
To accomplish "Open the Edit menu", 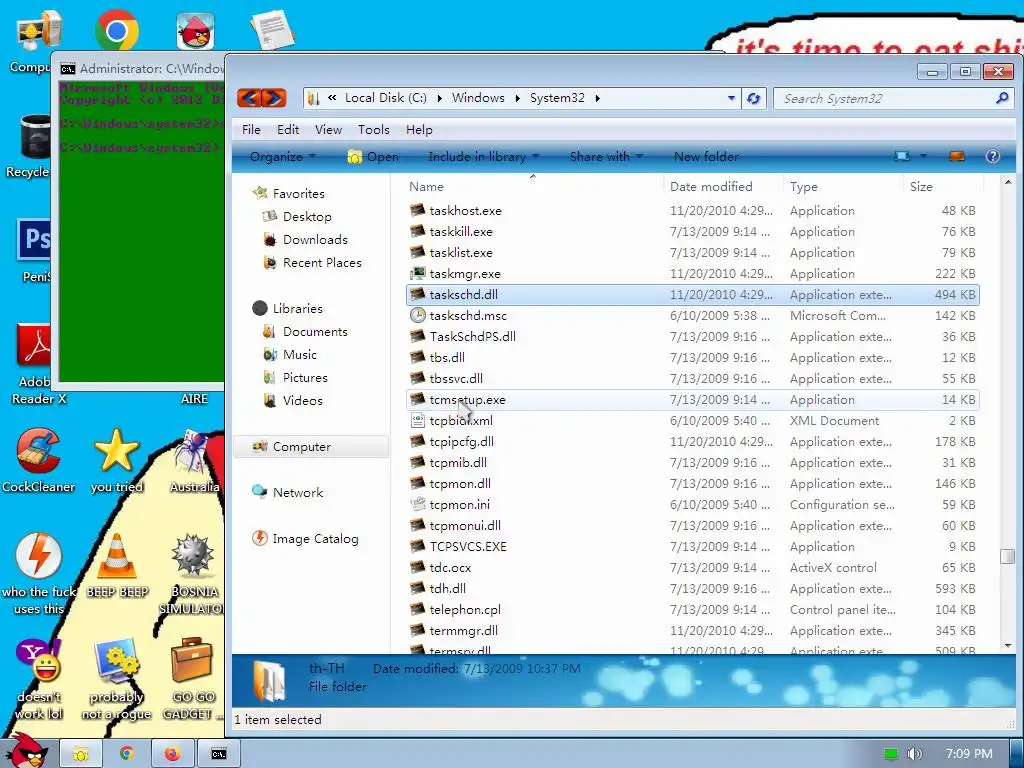I will point(288,129).
